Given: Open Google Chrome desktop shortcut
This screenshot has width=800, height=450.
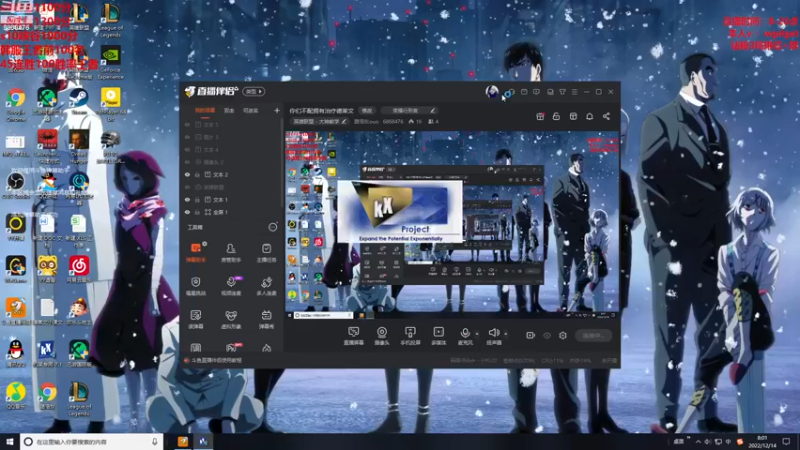Looking at the screenshot, I should click(x=16, y=105).
